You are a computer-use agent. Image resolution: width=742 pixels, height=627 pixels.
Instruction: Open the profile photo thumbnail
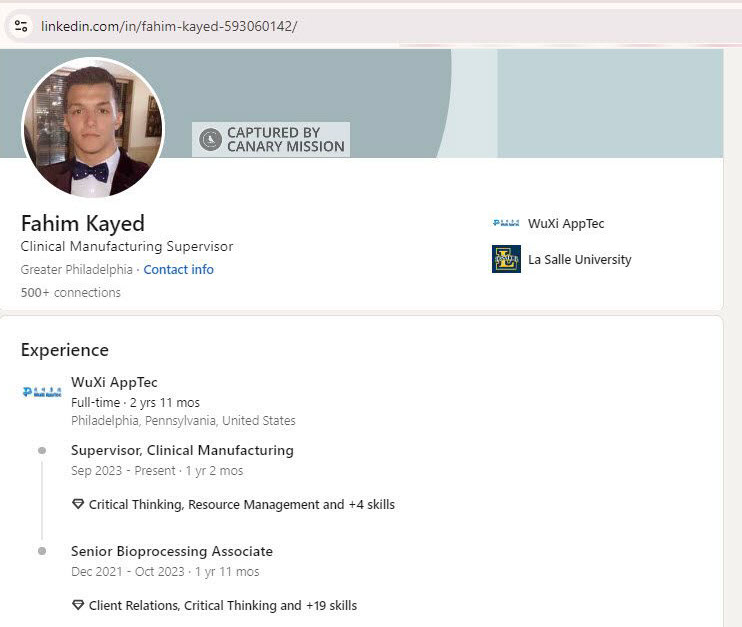pyautogui.click(x=92, y=126)
